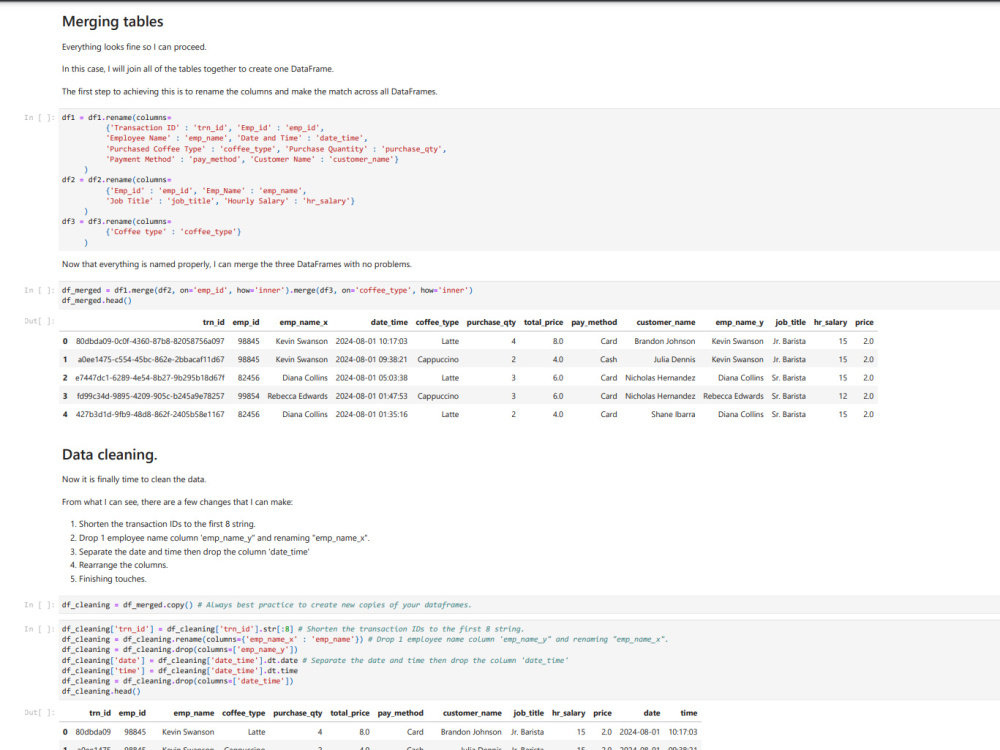1000x750 pixels.
Task: Click customer name Julia Dennis
Action: [x=674, y=360]
